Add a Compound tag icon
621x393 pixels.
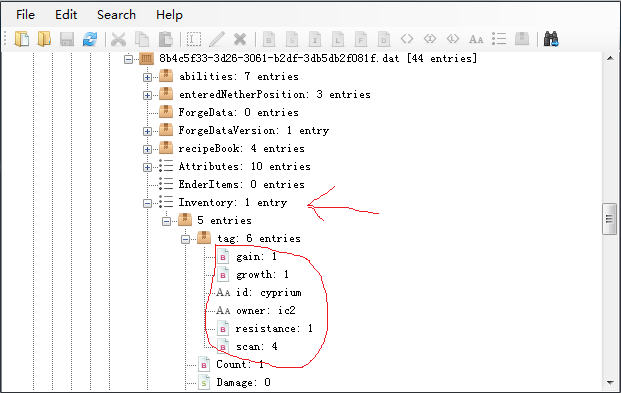point(522,39)
